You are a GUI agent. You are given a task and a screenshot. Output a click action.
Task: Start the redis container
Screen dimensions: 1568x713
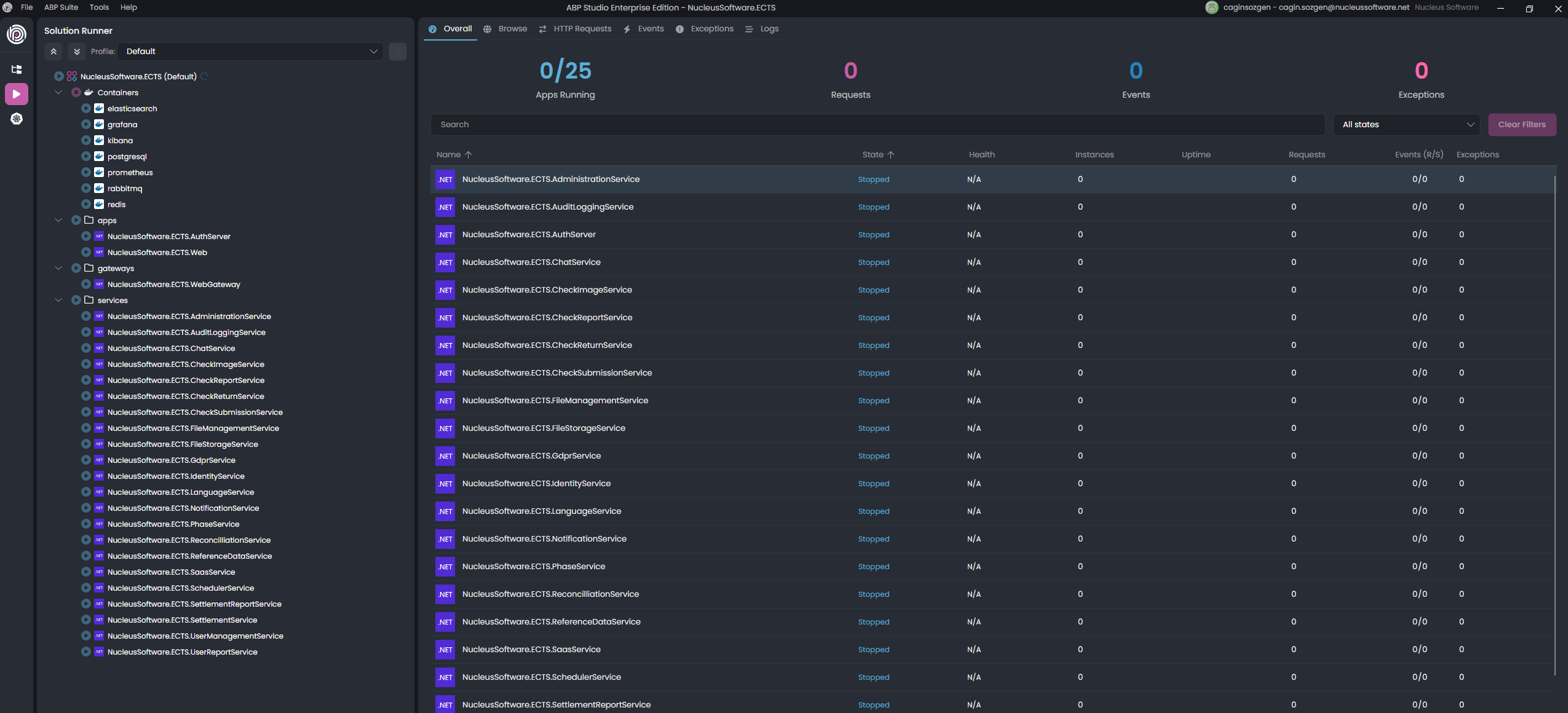[x=86, y=205]
